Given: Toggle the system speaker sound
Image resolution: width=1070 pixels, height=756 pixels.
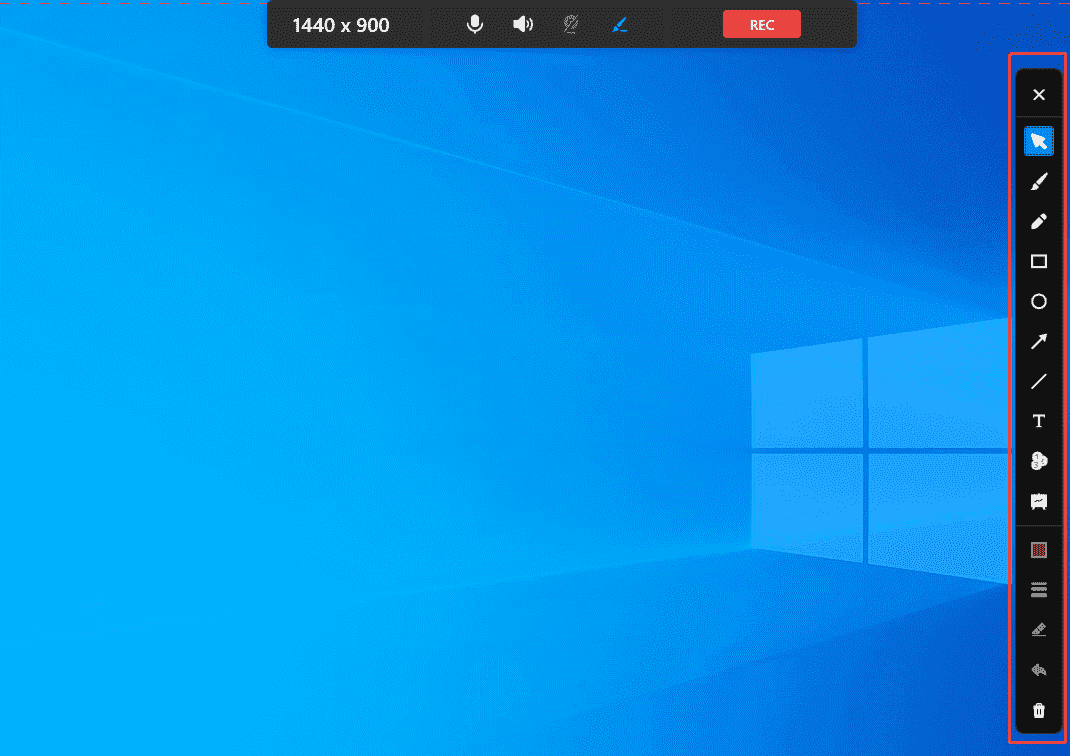Looking at the screenshot, I should (x=522, y=24).
